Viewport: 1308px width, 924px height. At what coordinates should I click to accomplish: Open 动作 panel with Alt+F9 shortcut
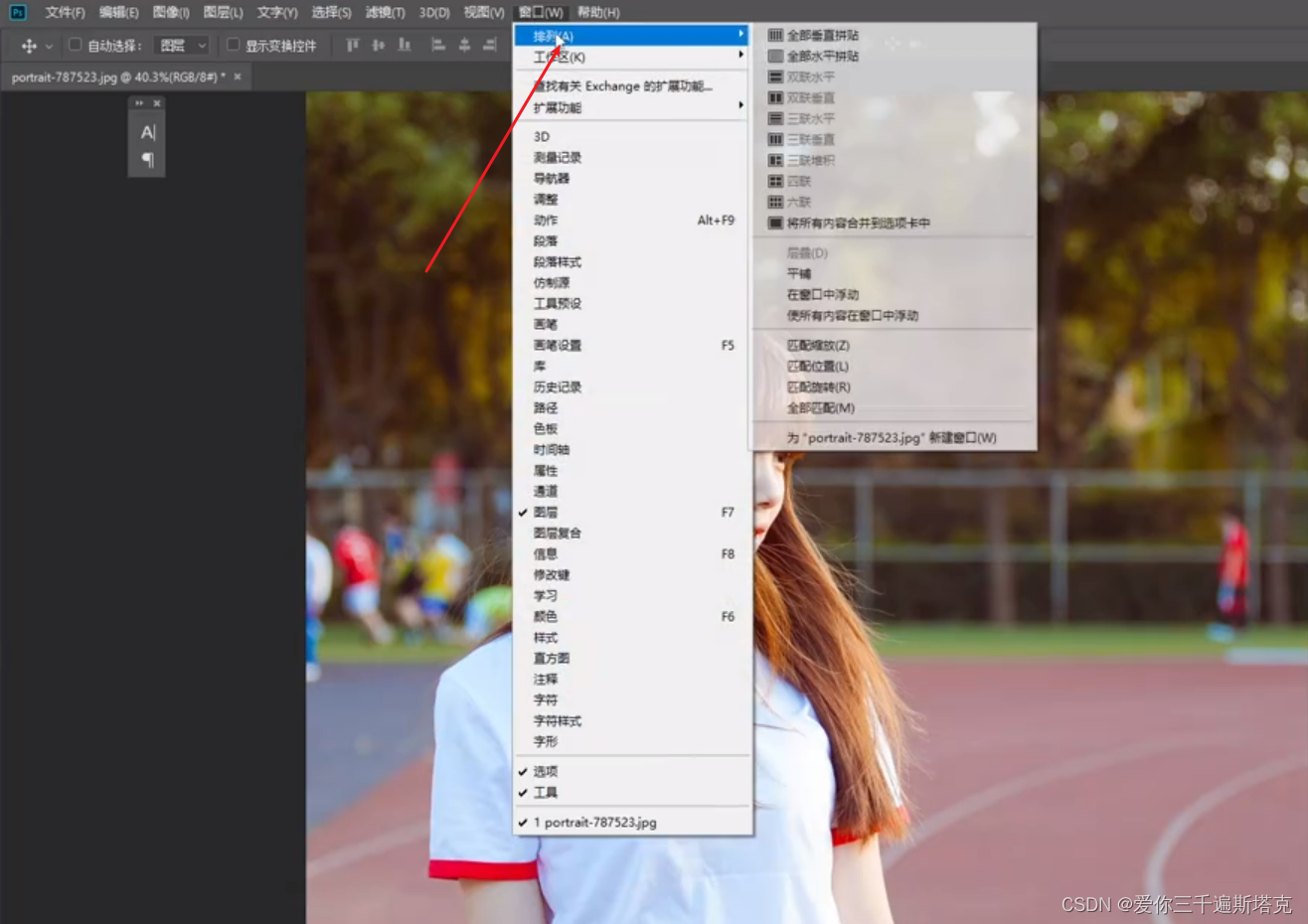pyautogui.click(x=632, y=220)
